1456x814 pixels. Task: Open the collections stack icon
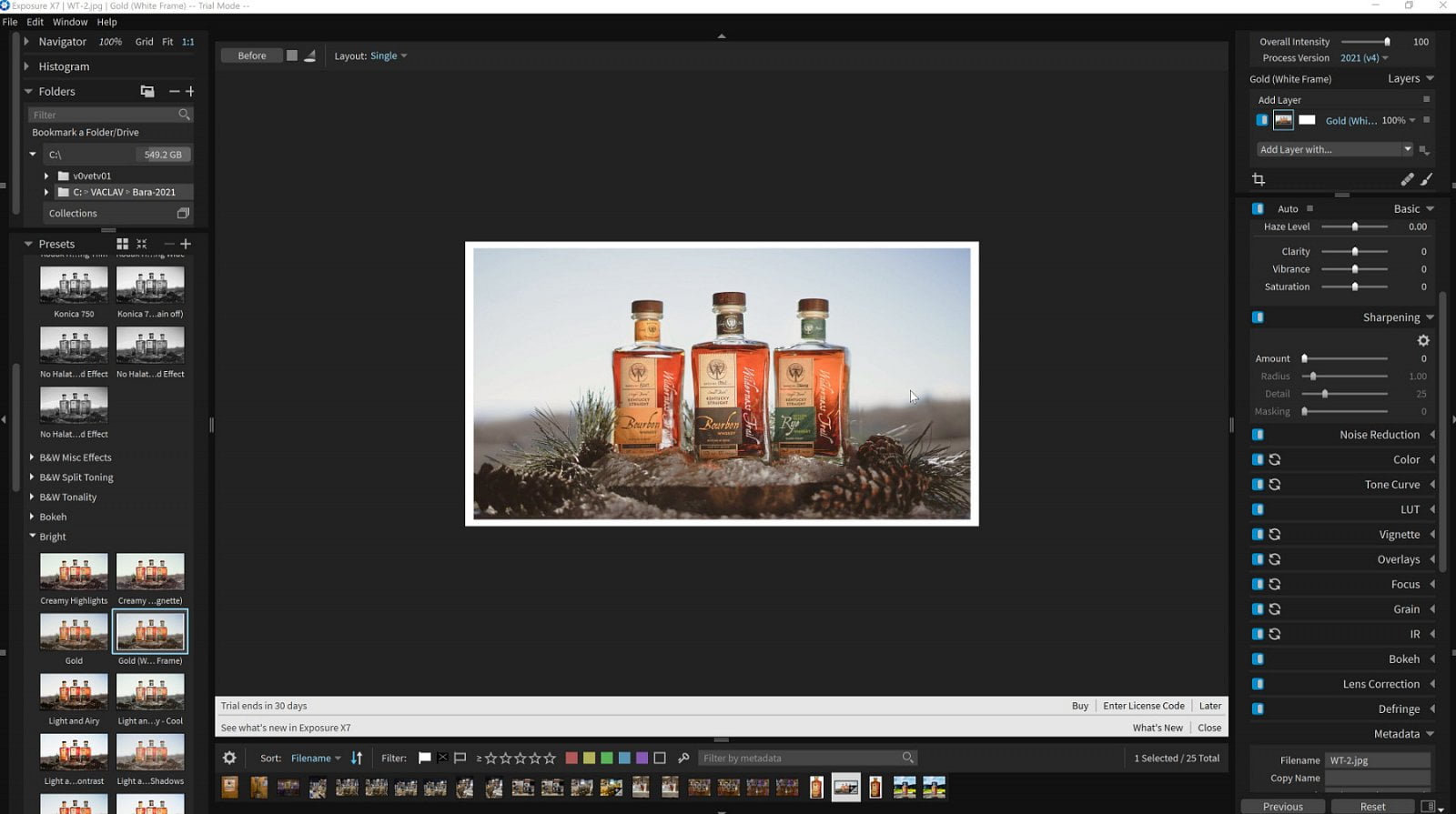(183, 213)
